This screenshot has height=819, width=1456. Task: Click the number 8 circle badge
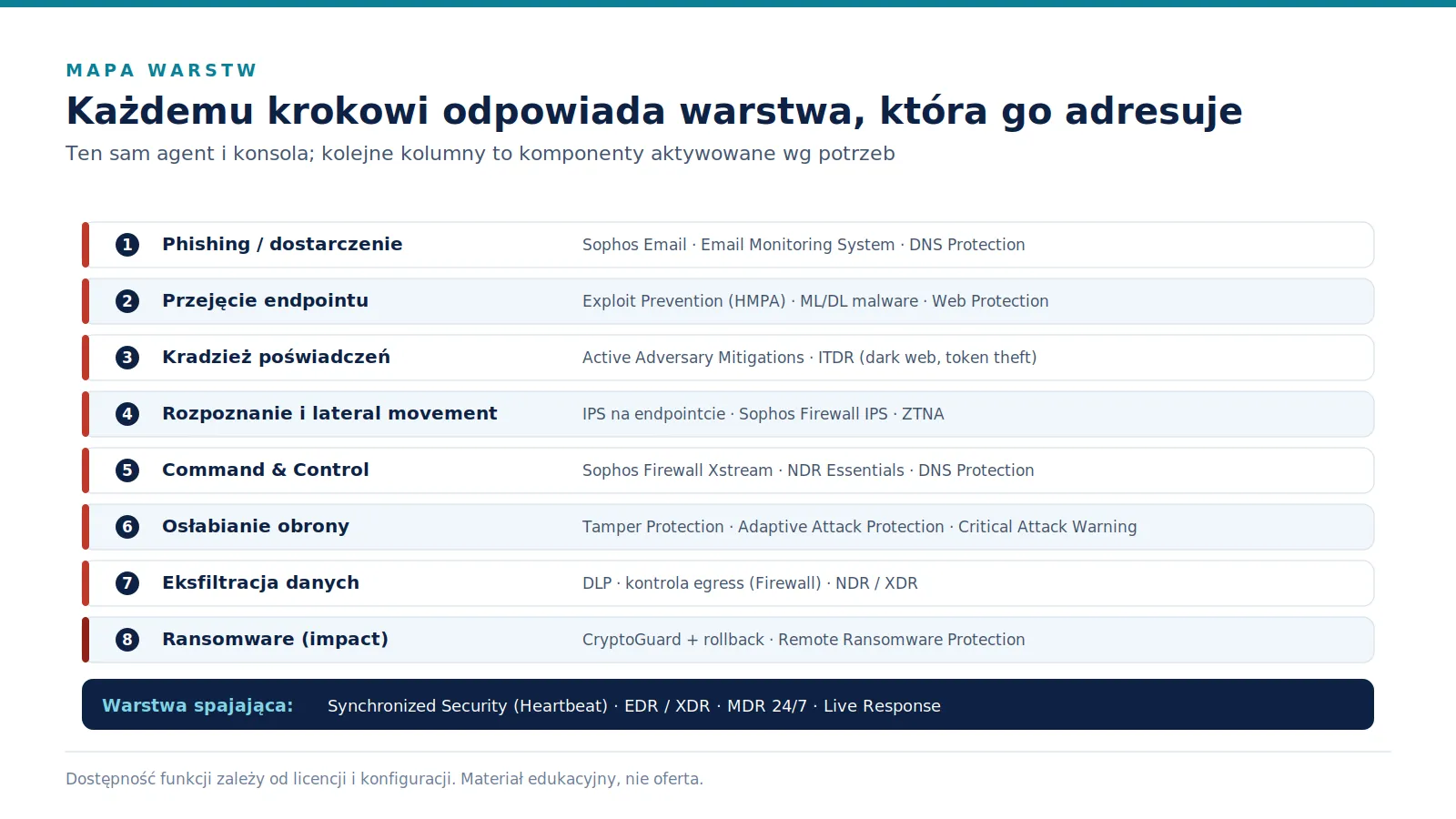127,640
